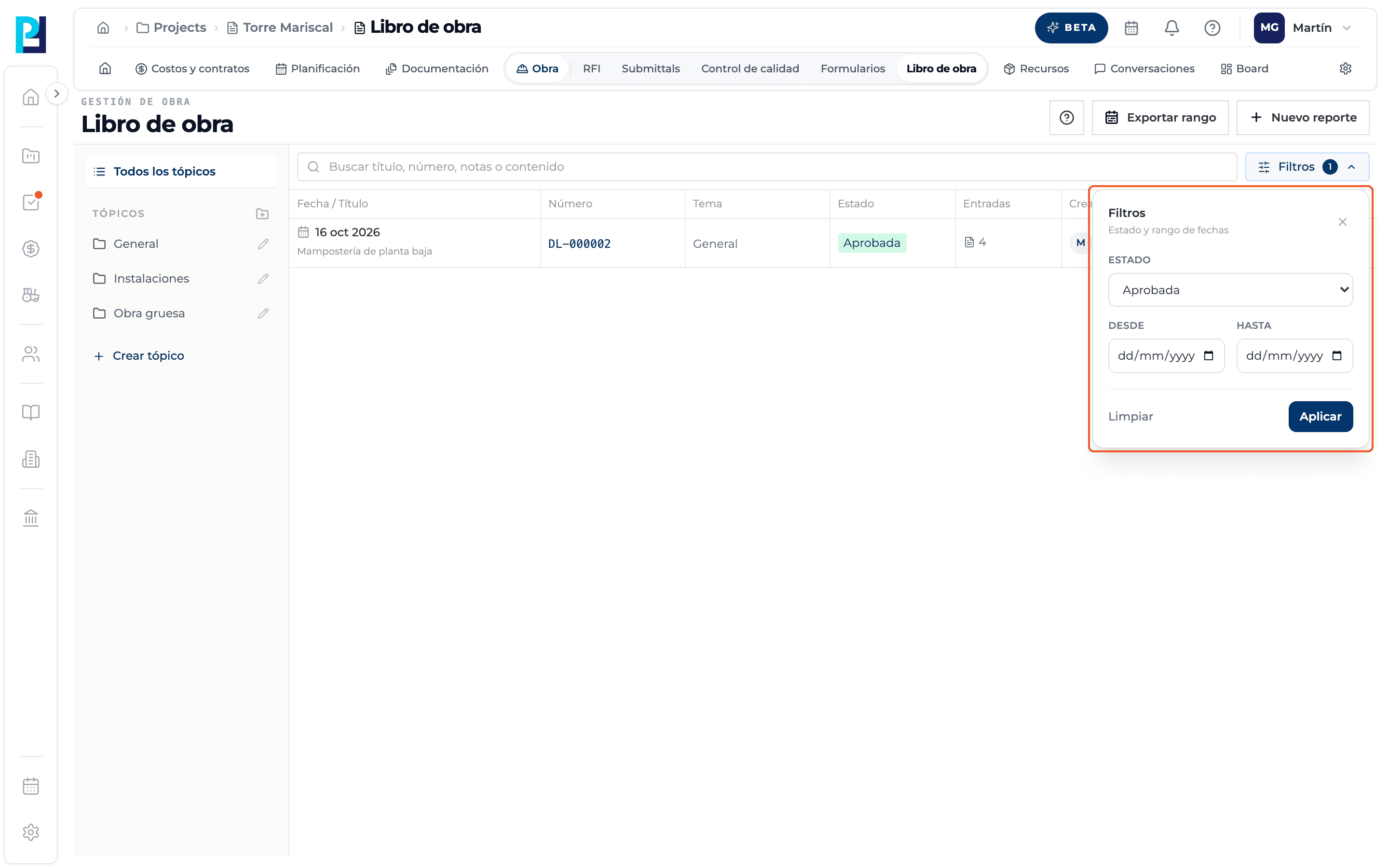Open Costos y contratos tab

(x=191, y=68)
